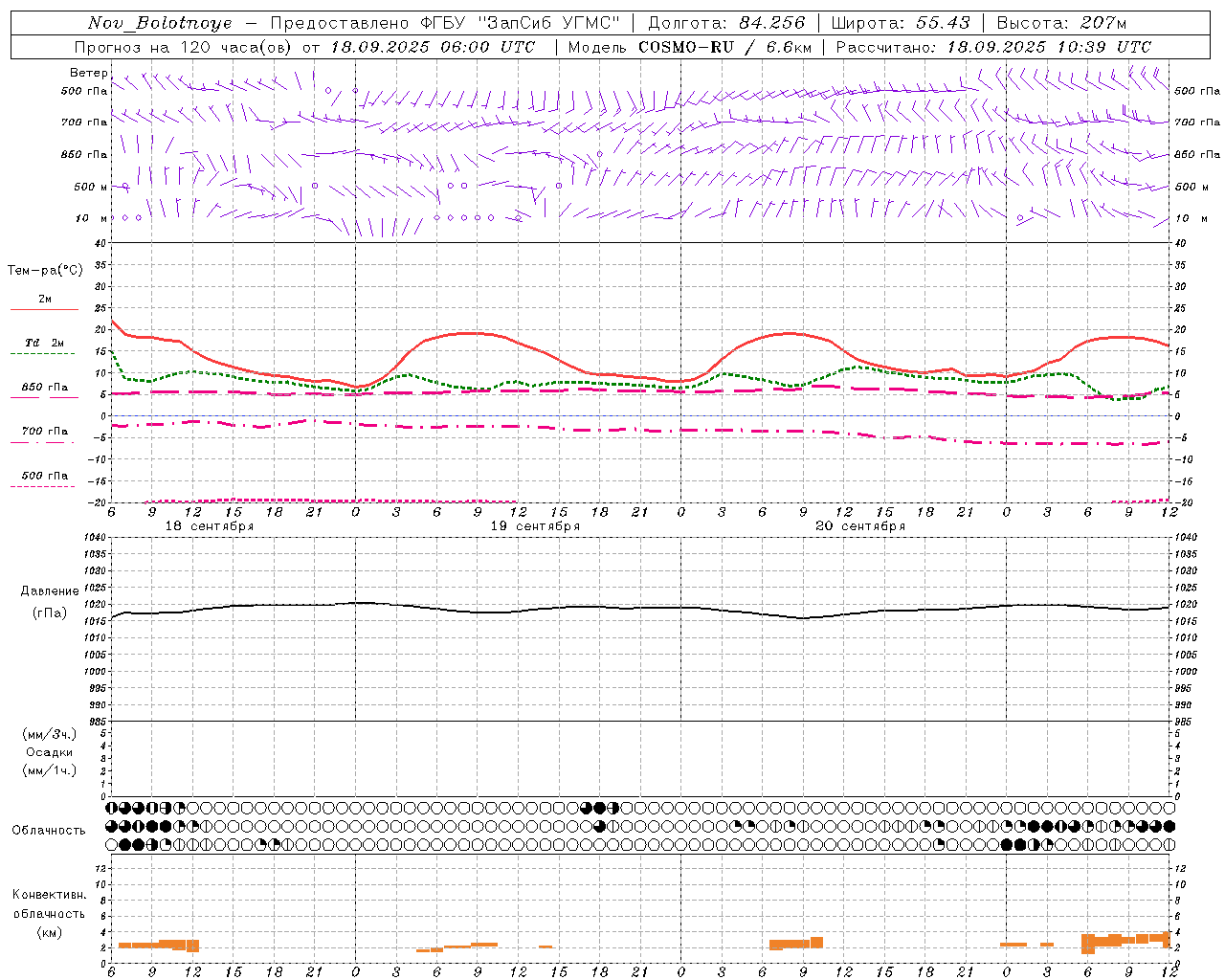1225x980 pixels.
Task: Click the (мм/1ч.) precipitation unit label
Action: [x=50, y=770]
